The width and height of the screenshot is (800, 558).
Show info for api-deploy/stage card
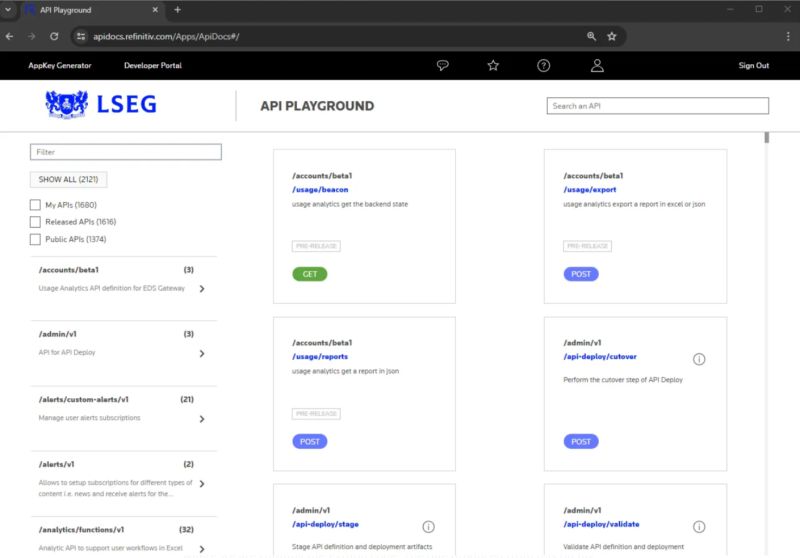coord(429,526)
